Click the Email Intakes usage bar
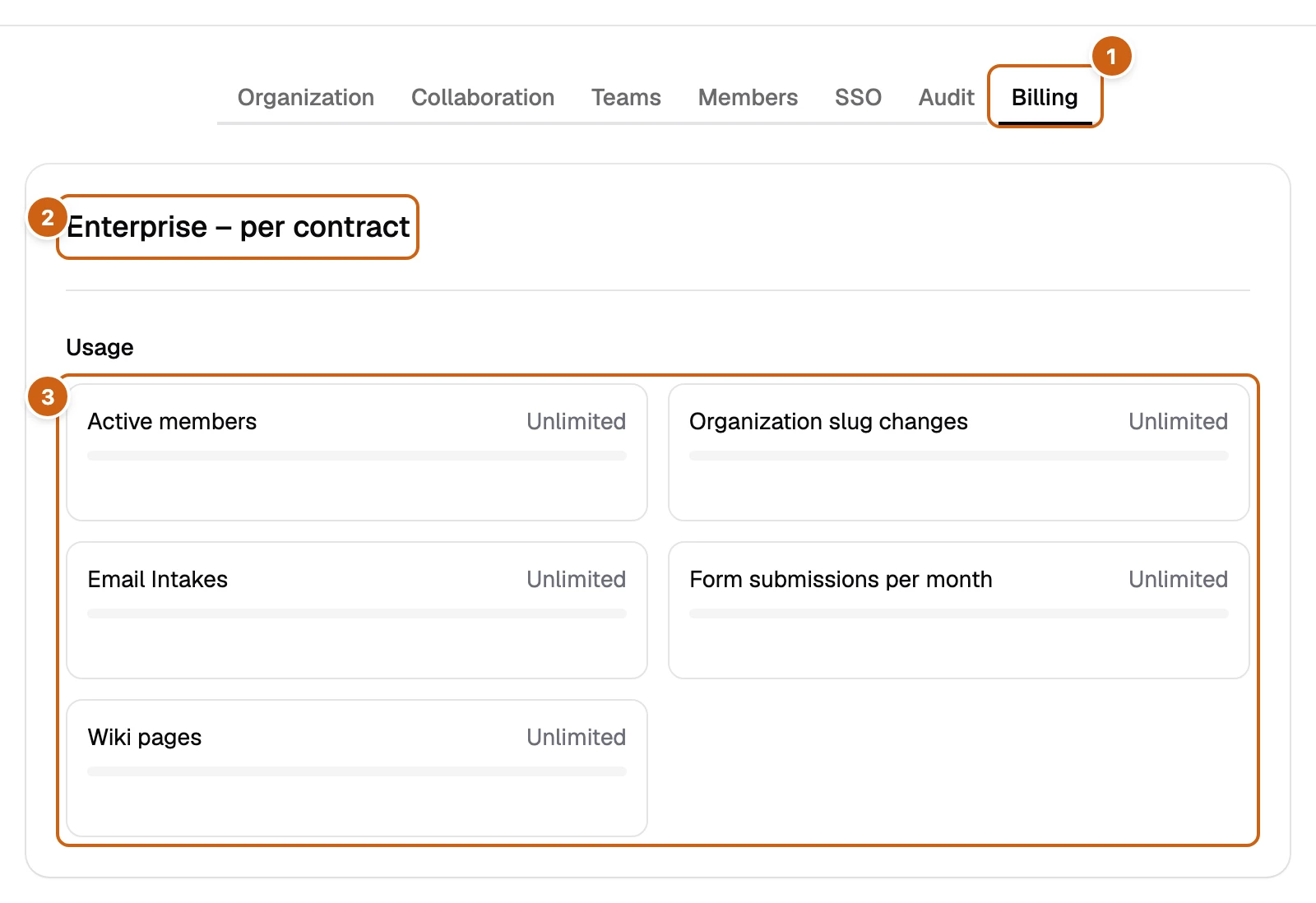 pos(357,614)
